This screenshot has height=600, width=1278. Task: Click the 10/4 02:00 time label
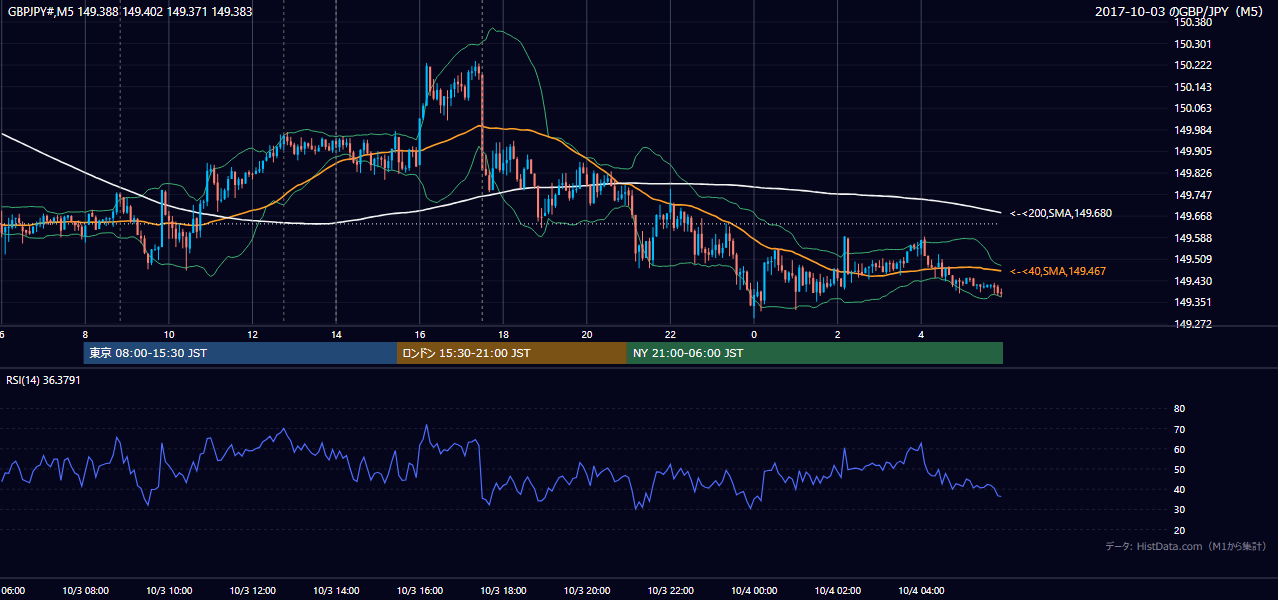tap(837, 591)
